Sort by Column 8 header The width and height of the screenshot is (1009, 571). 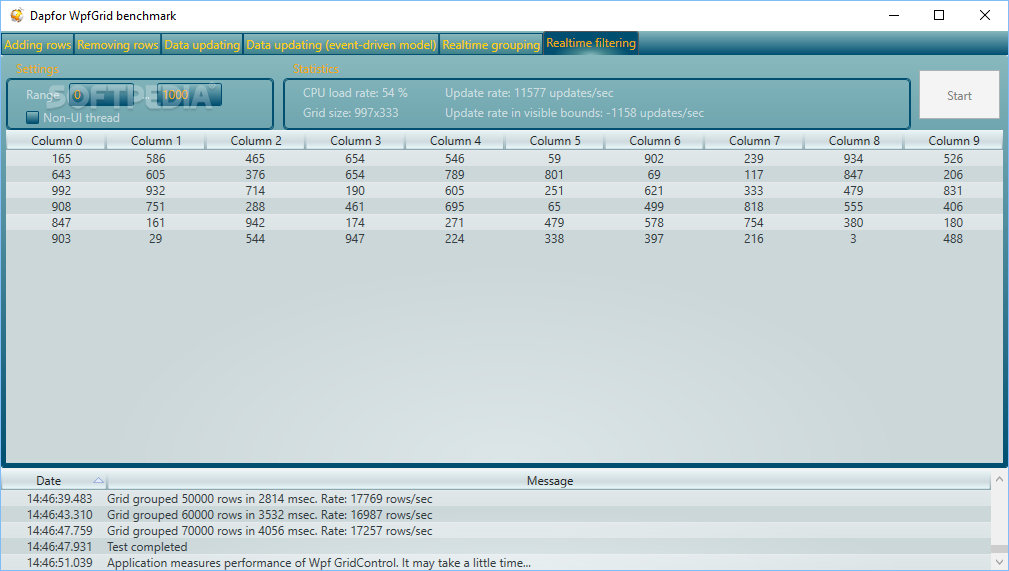854,140
